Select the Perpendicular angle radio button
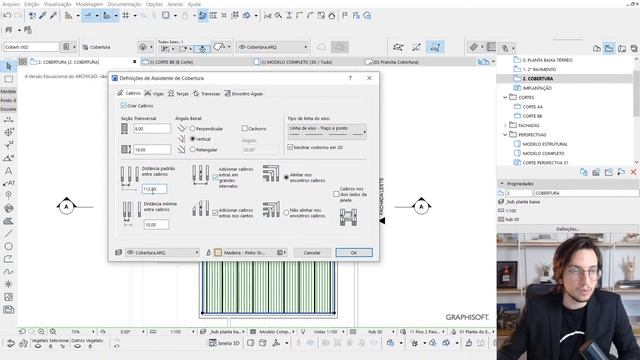640x360 pixels. coord(193,129)
